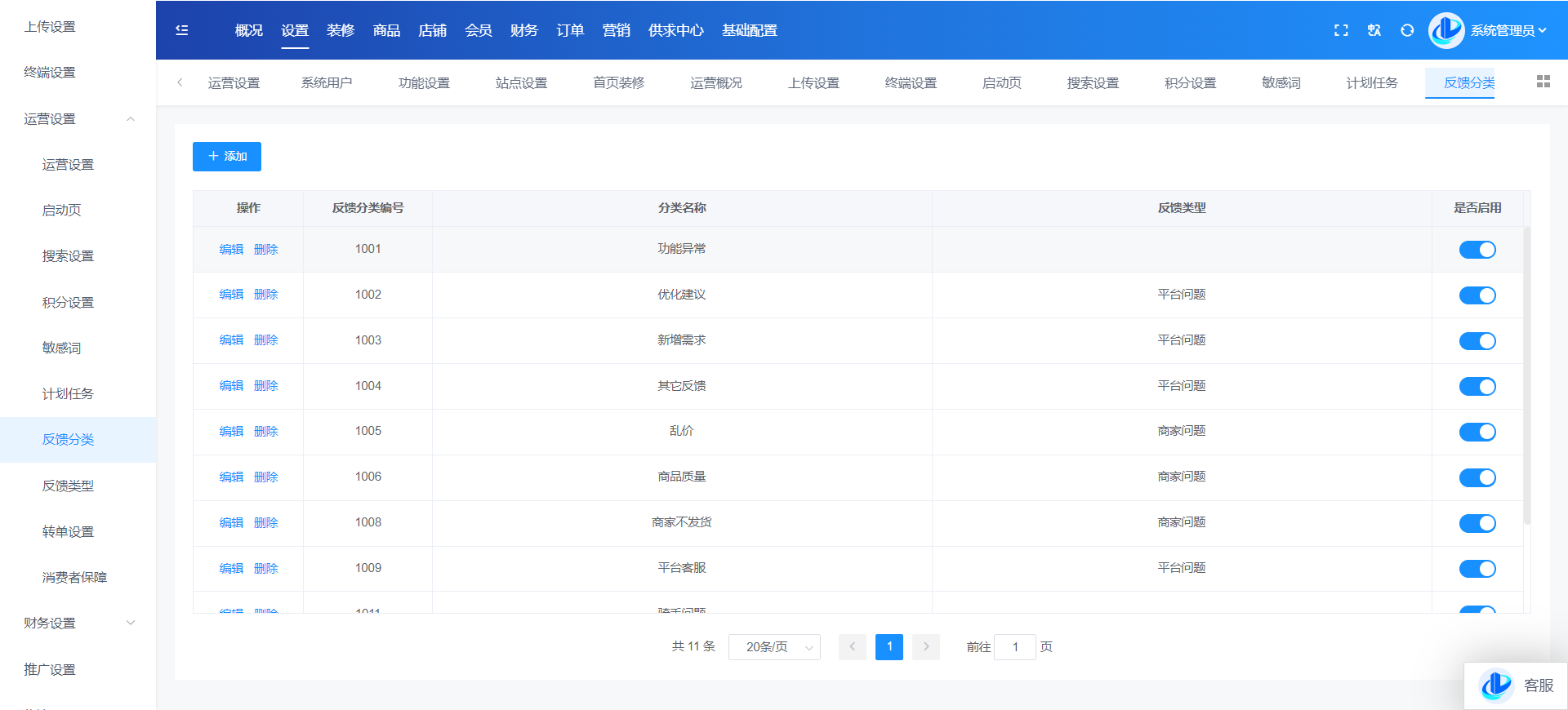1568x710 pixels.
Task: Click the refresh icon in the header
Action: click(1407, 30)
